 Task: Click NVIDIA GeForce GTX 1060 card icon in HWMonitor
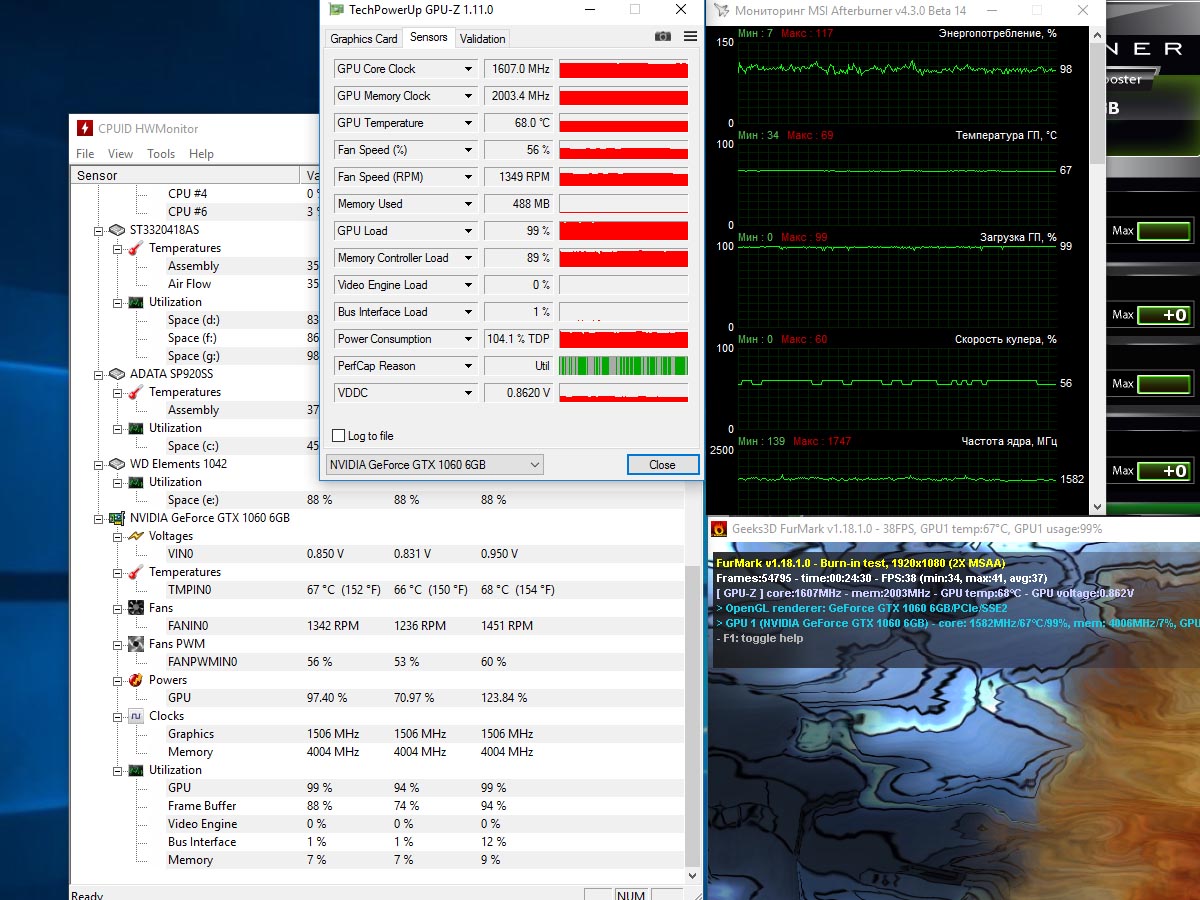tap(117, 518)
